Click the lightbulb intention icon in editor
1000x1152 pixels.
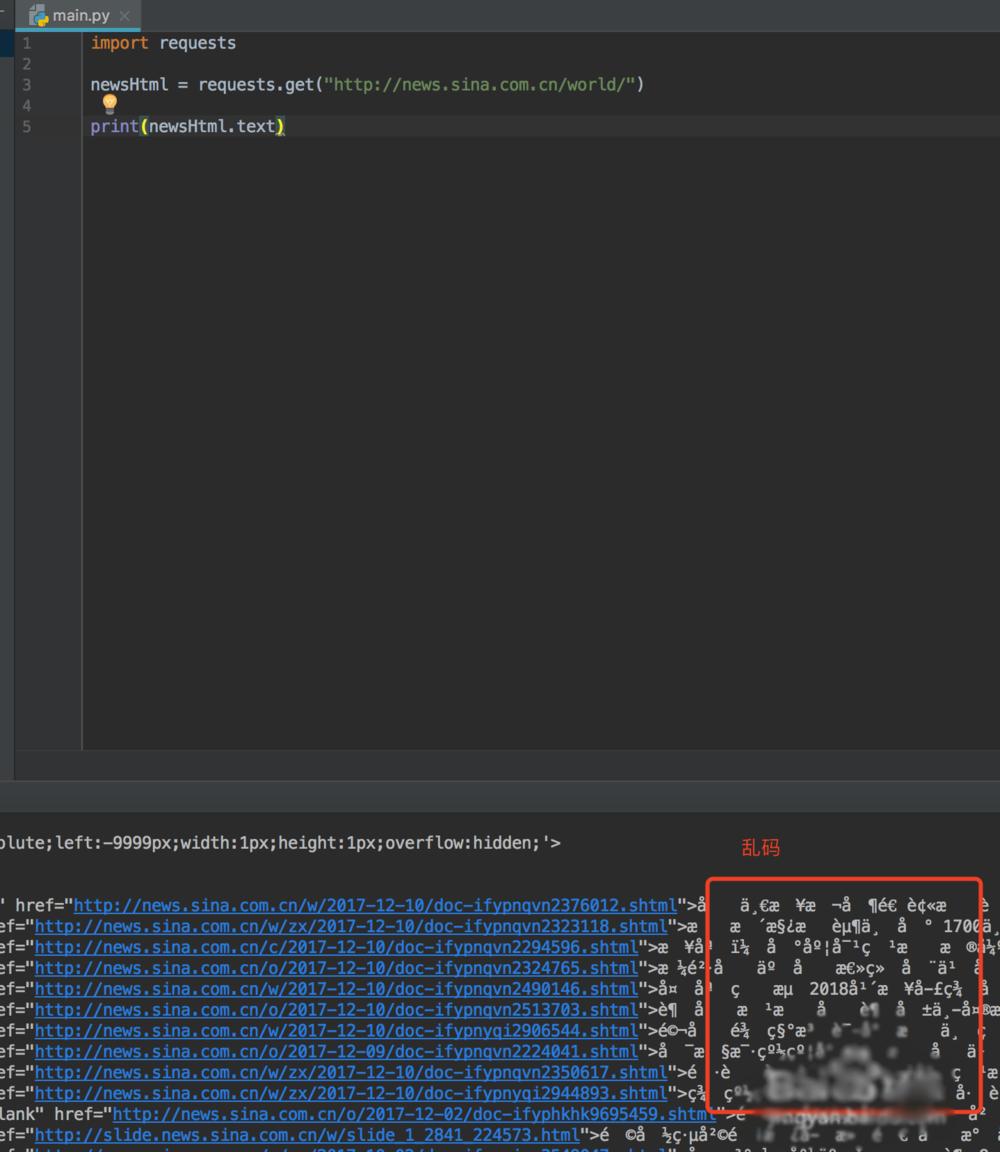[109, 104]
